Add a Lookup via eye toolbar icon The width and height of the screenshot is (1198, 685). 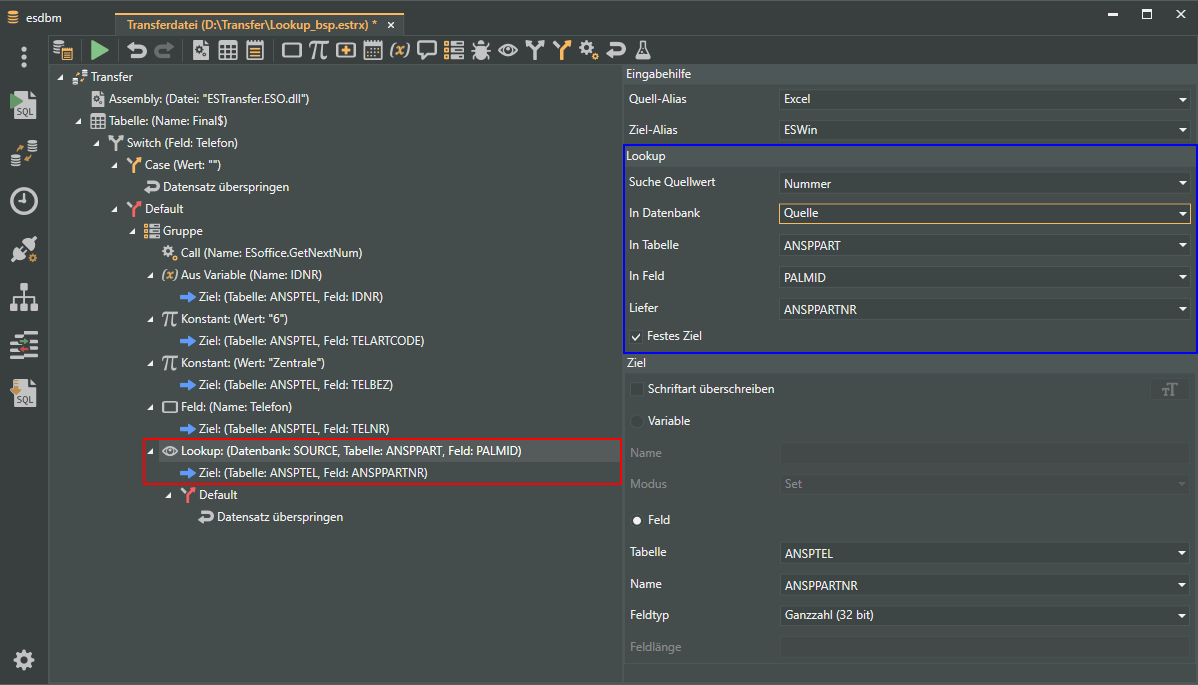[x=508, y=50]
